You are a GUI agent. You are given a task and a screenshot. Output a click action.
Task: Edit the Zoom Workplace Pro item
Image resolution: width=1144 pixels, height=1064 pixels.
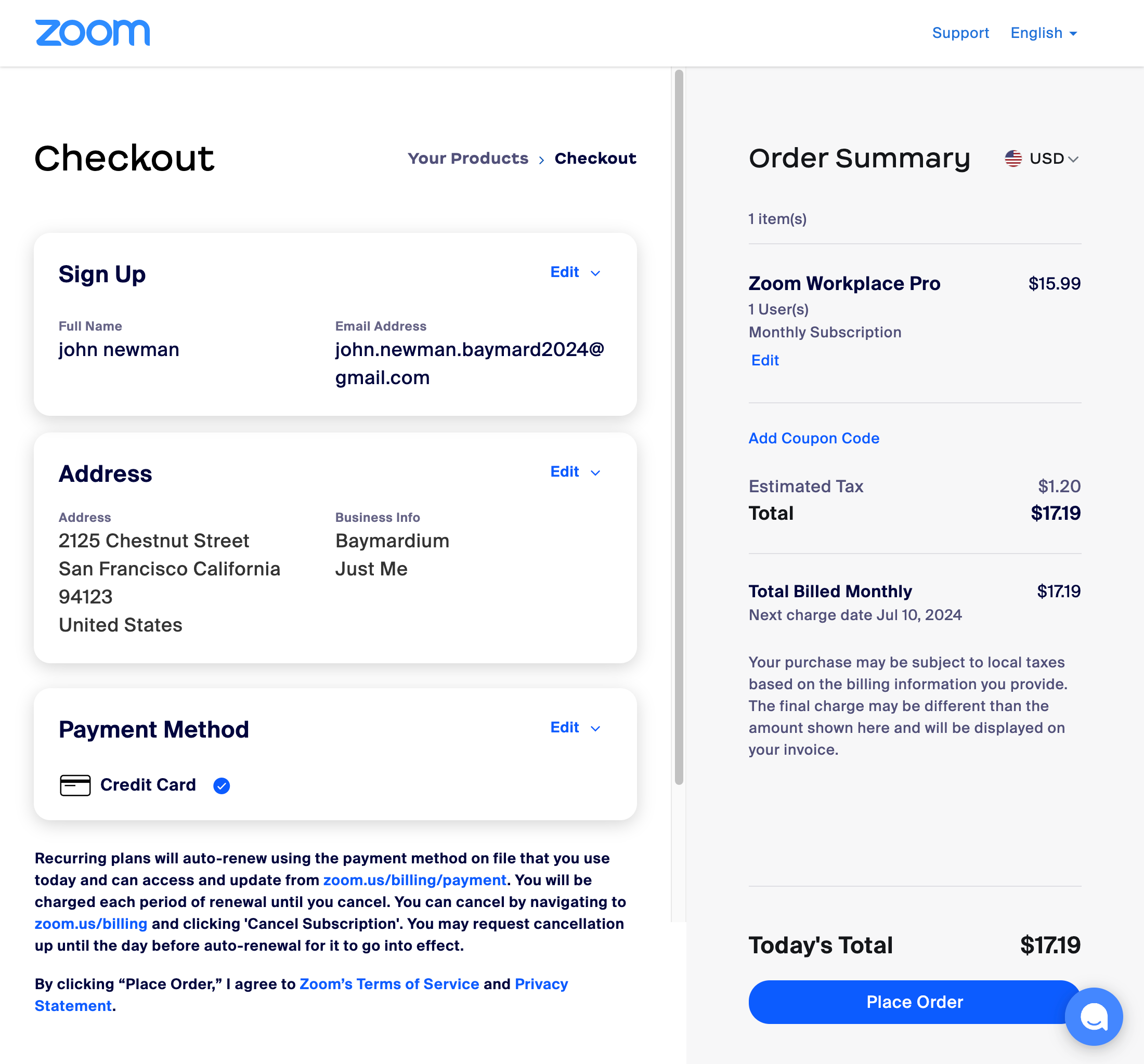tap(765, 360)
